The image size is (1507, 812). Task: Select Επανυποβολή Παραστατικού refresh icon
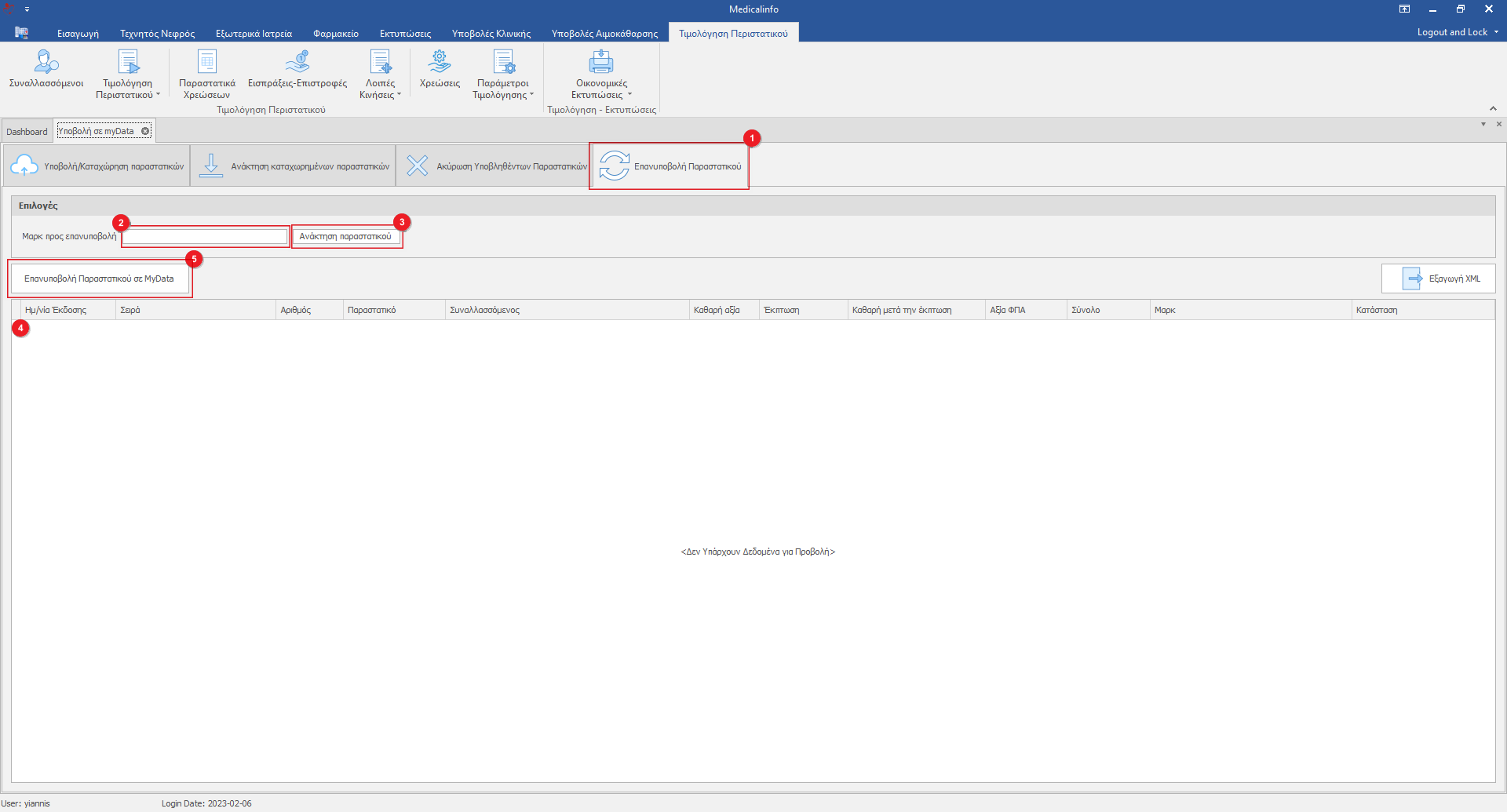coord(614,166)
